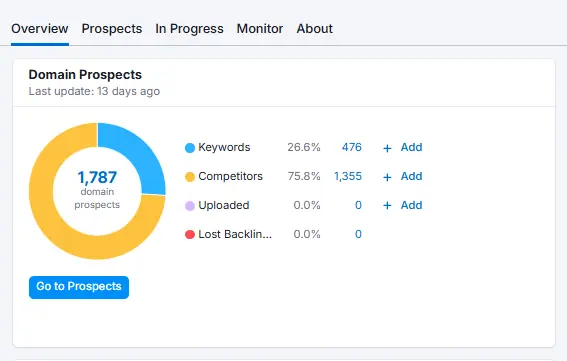Click the Uploaded row's 0.0% percentage
567x361 pixels.
click(x=307, y=205)
